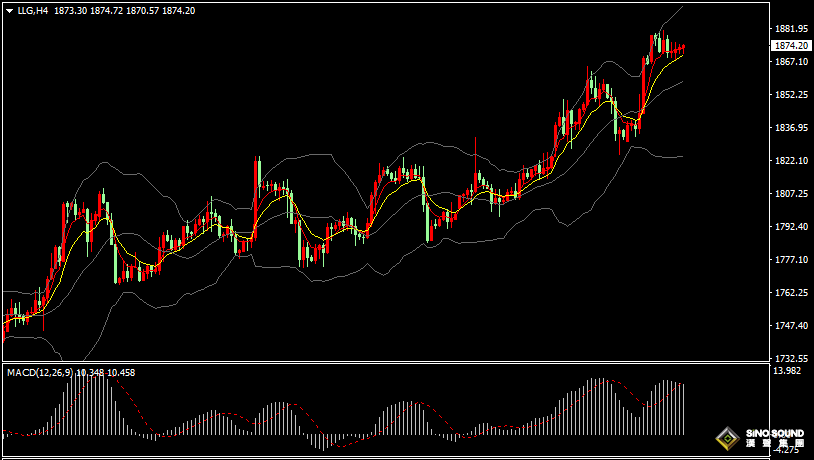Click the SINO SOUND watermark text
The height and width of the screenshot is (460, 814).
(x=775, y=434)
